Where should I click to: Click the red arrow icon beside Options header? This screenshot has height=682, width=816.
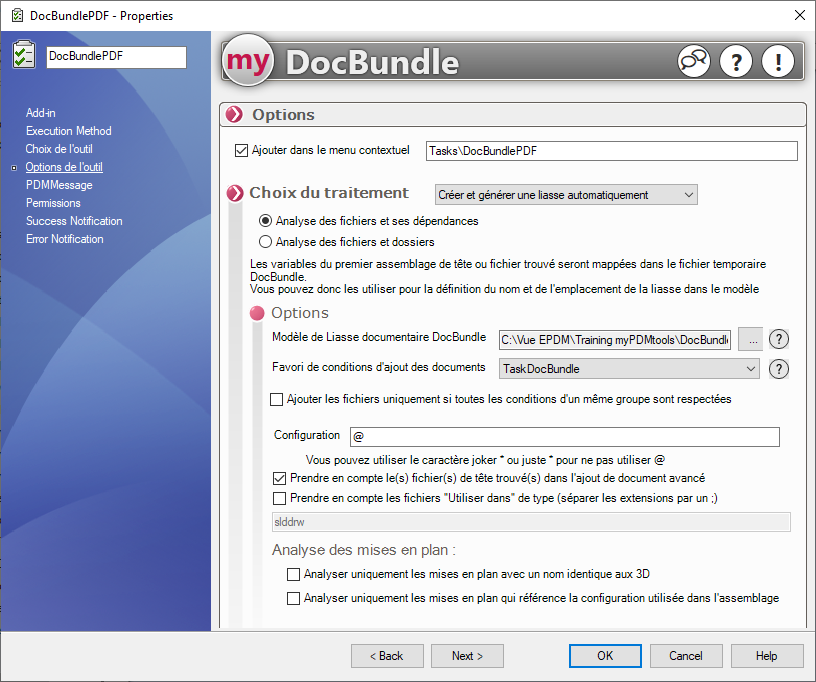[x=235, y=114]
